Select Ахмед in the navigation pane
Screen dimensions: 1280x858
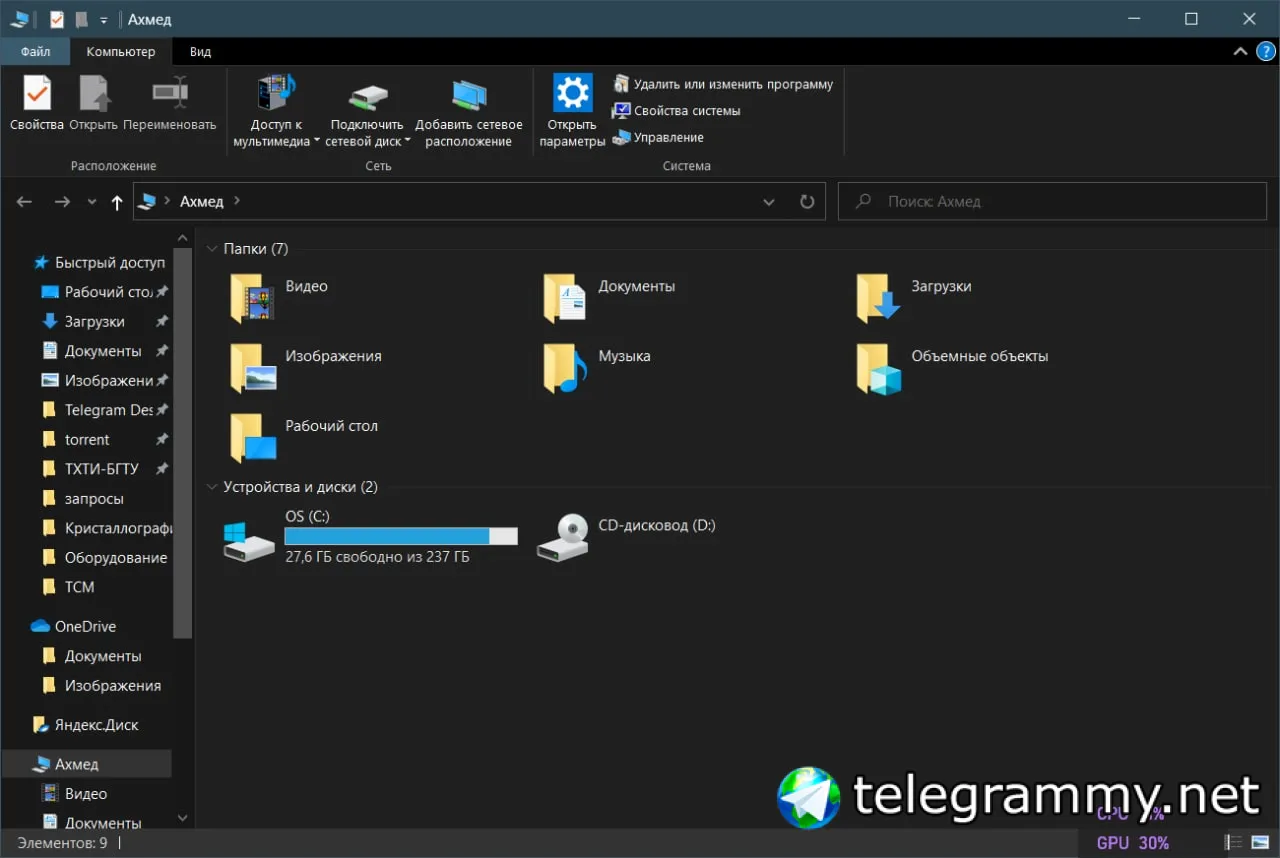point(87,764)
